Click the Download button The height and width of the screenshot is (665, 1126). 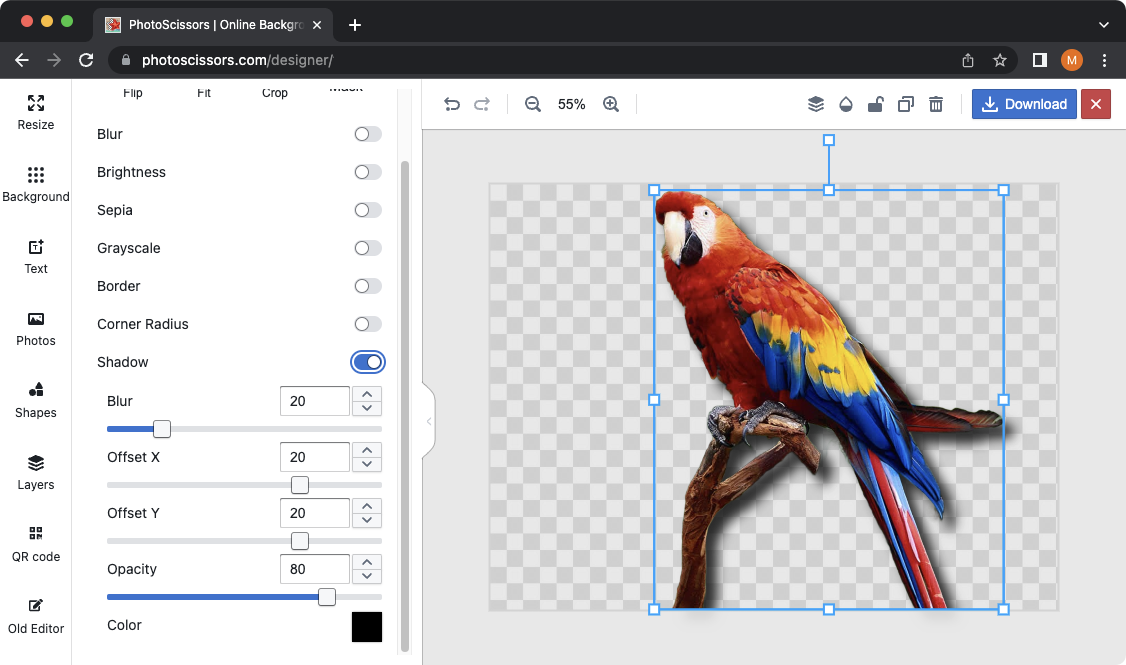point(1024,104)
